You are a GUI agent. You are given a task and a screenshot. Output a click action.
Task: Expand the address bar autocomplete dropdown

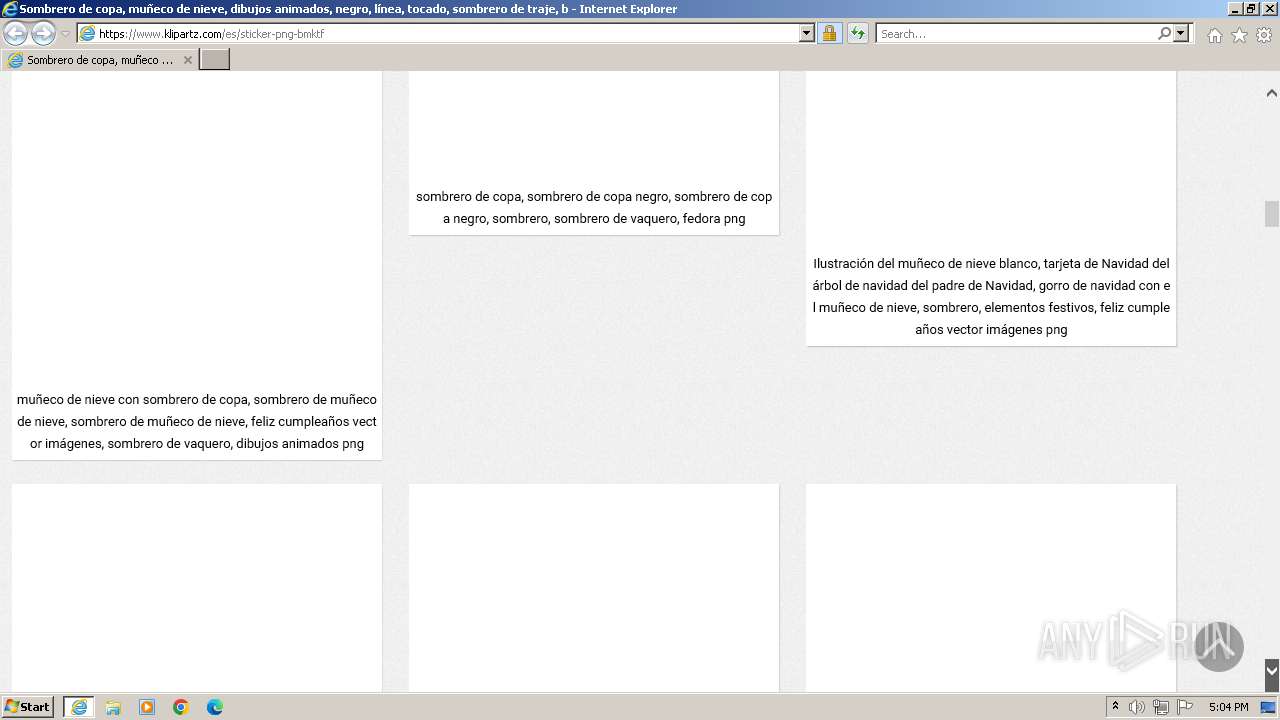click(x=807, y=33)
